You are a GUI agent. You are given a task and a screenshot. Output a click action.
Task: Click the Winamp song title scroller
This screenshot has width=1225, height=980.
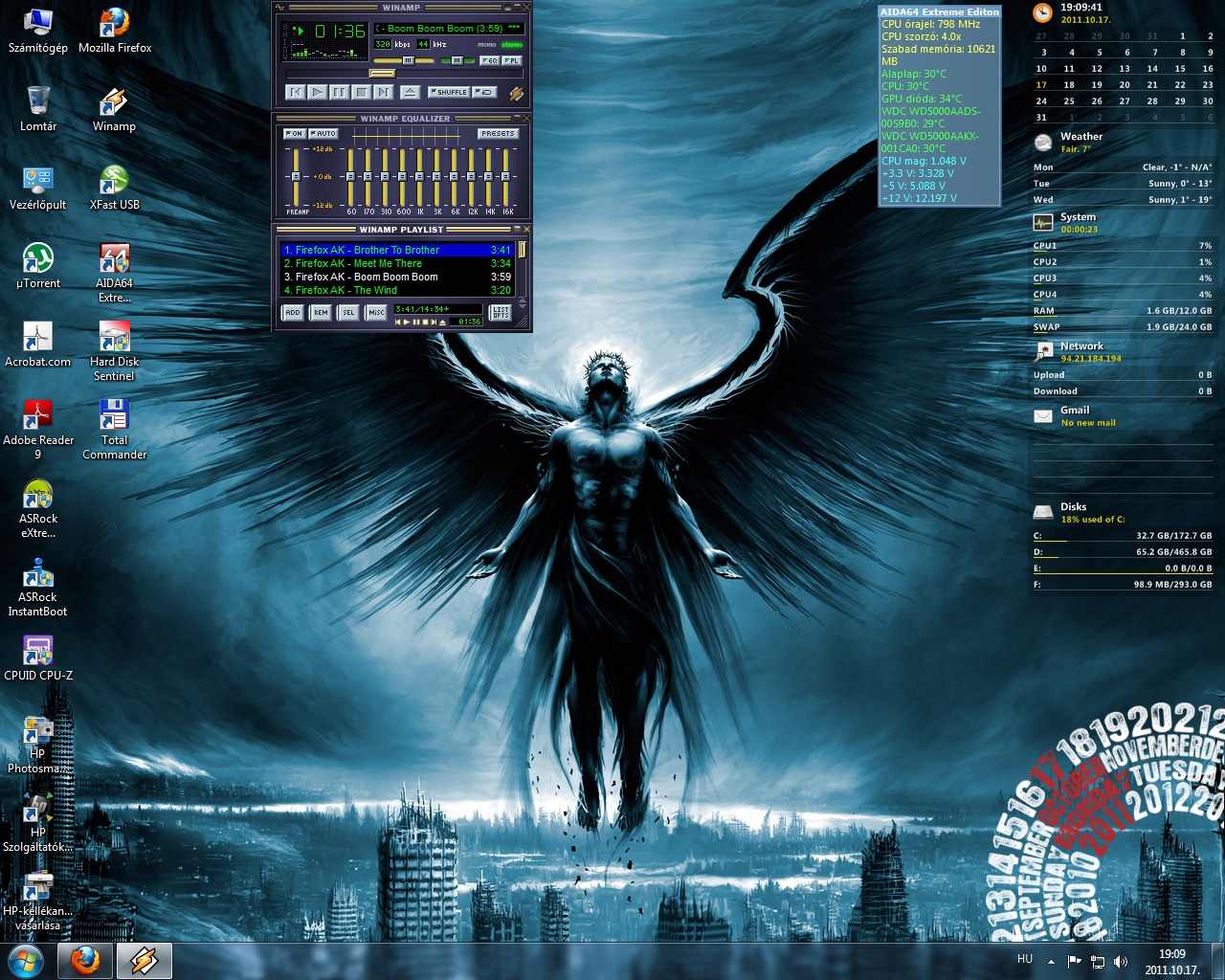tap(448, 29)
